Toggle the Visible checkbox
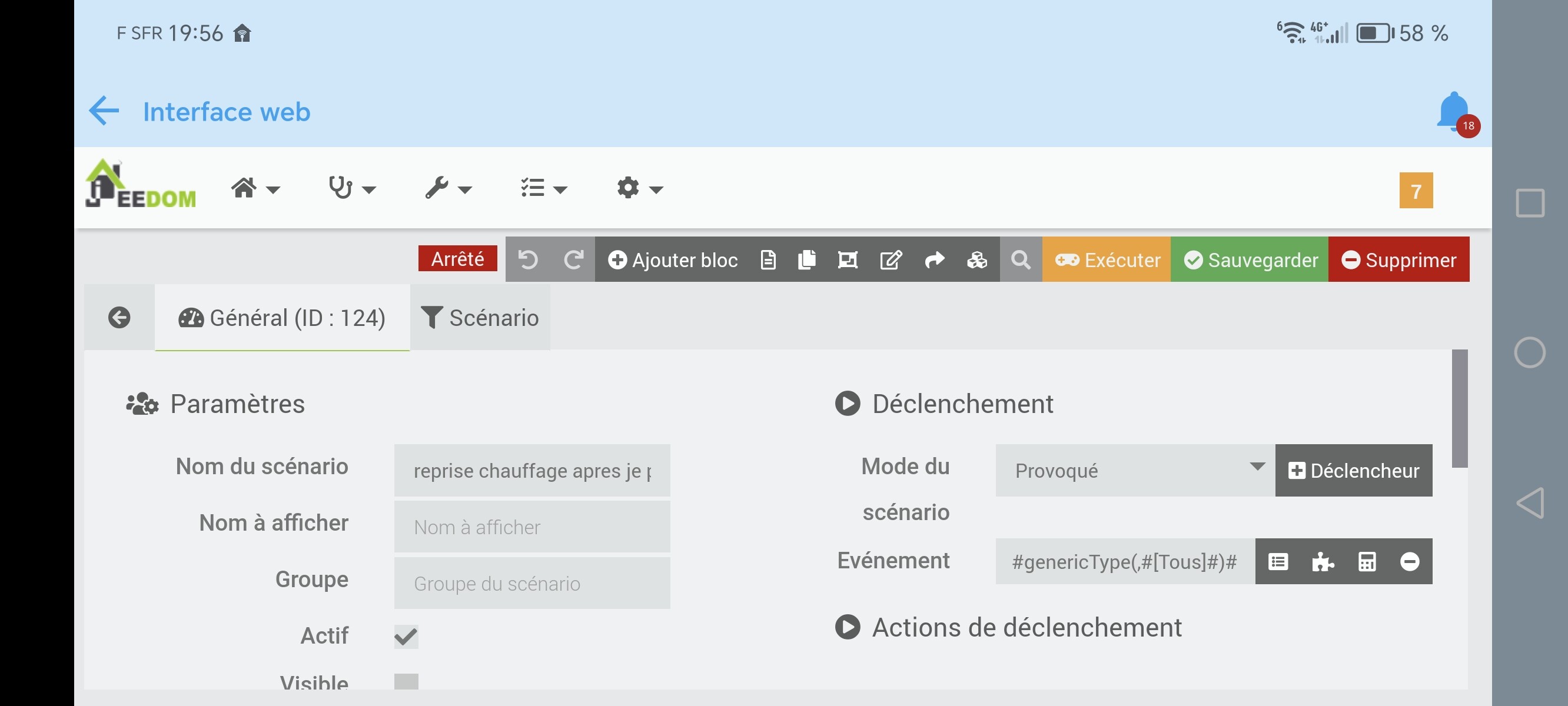The image size is (1568, 706). tap(406, 681)
